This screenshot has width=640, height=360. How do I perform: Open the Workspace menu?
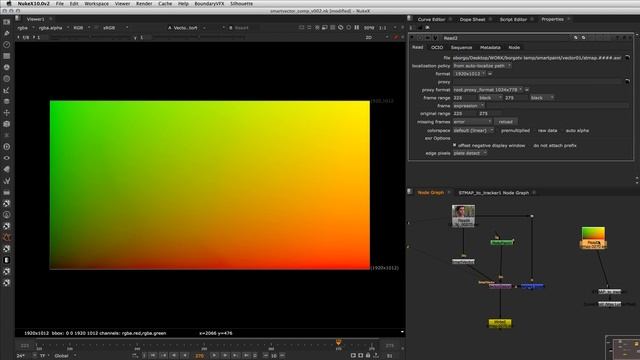[96, 4]
